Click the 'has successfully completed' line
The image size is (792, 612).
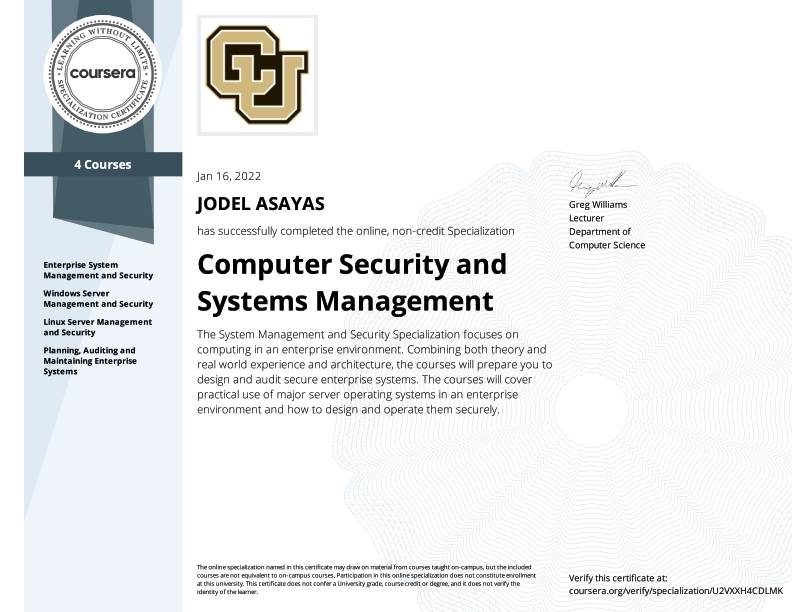click(x=356, y=231)
